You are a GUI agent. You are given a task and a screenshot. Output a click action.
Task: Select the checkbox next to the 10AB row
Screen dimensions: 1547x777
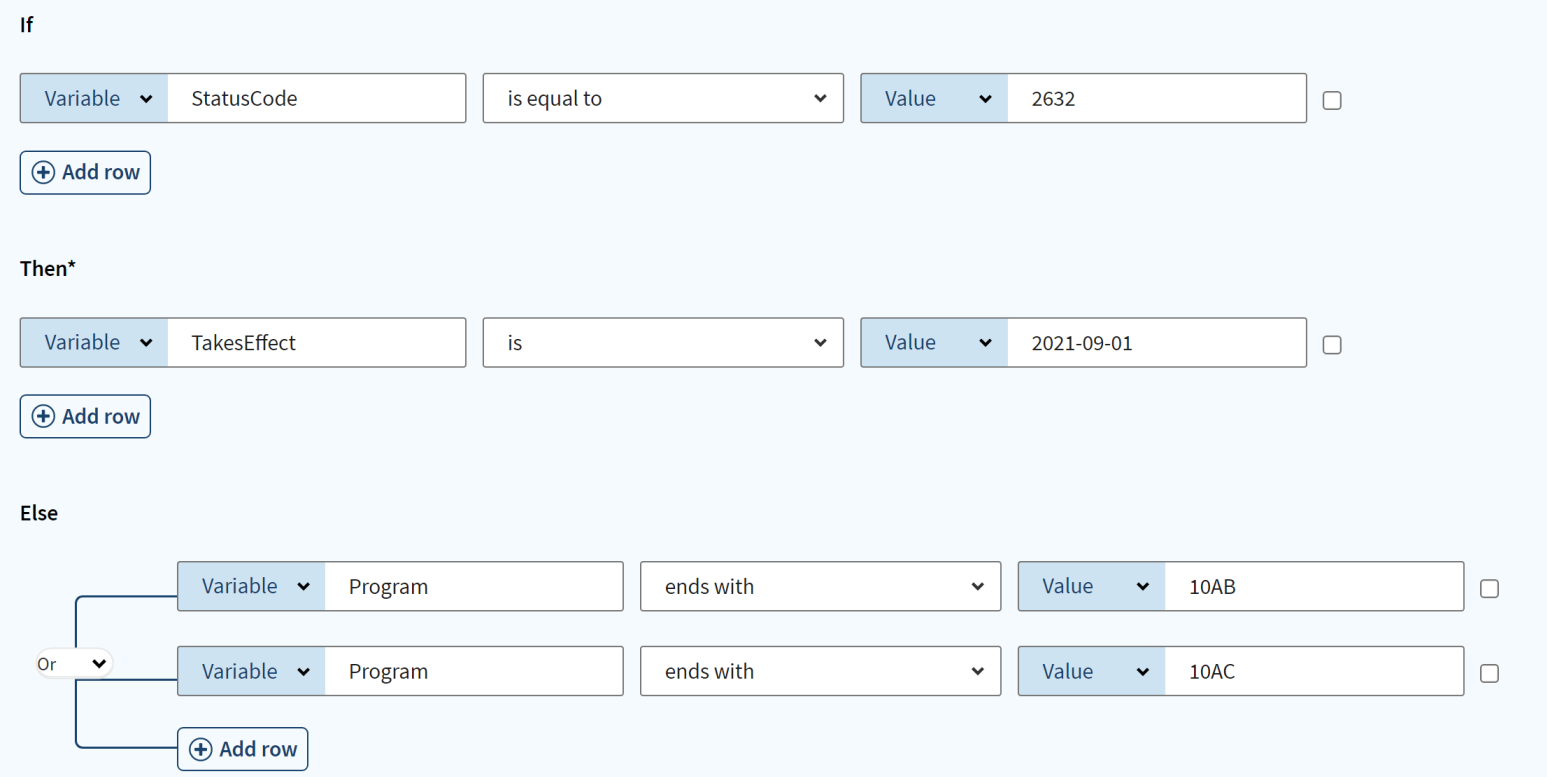[x=1489, y=588]
